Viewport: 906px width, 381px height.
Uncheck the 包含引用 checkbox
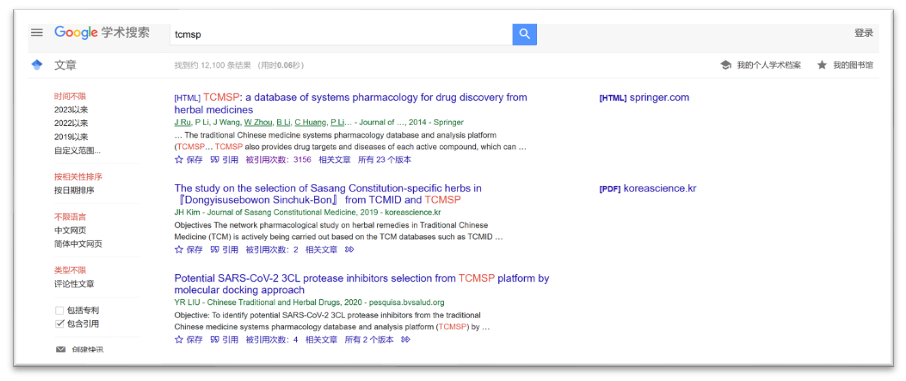point(59,324)
